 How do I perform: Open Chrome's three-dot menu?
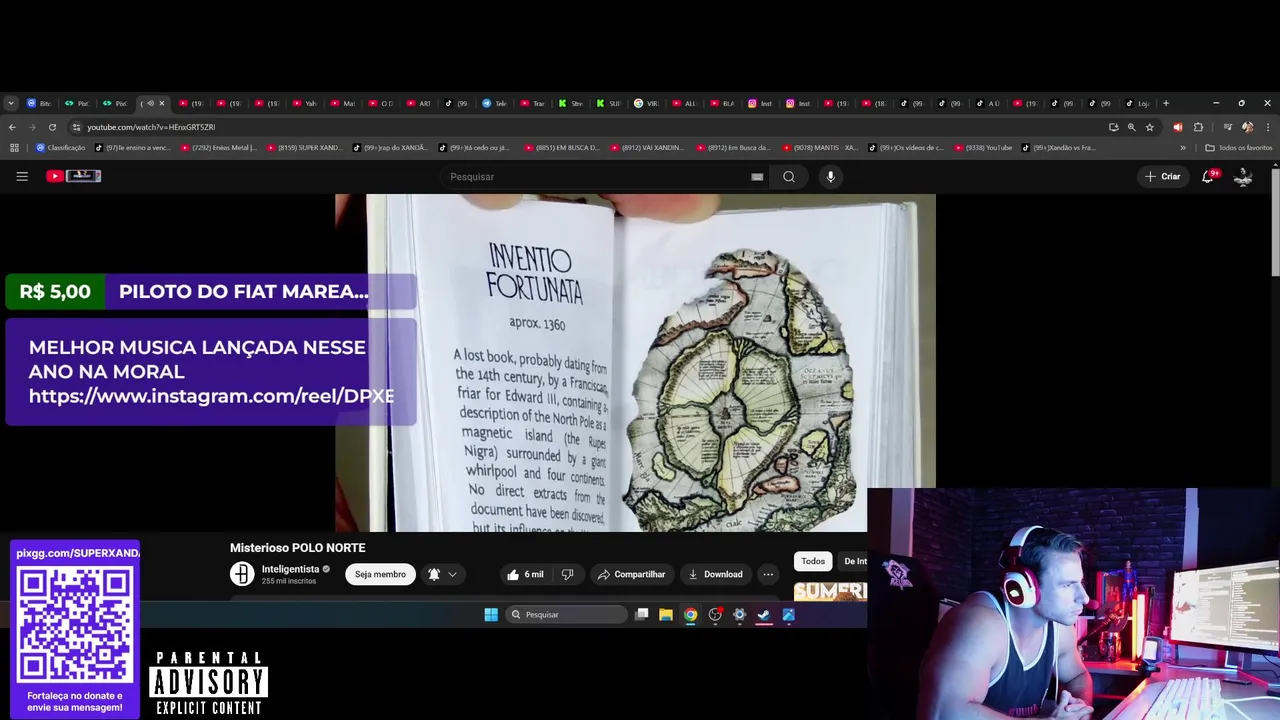pyautogui.click(x=1268, y=127)
